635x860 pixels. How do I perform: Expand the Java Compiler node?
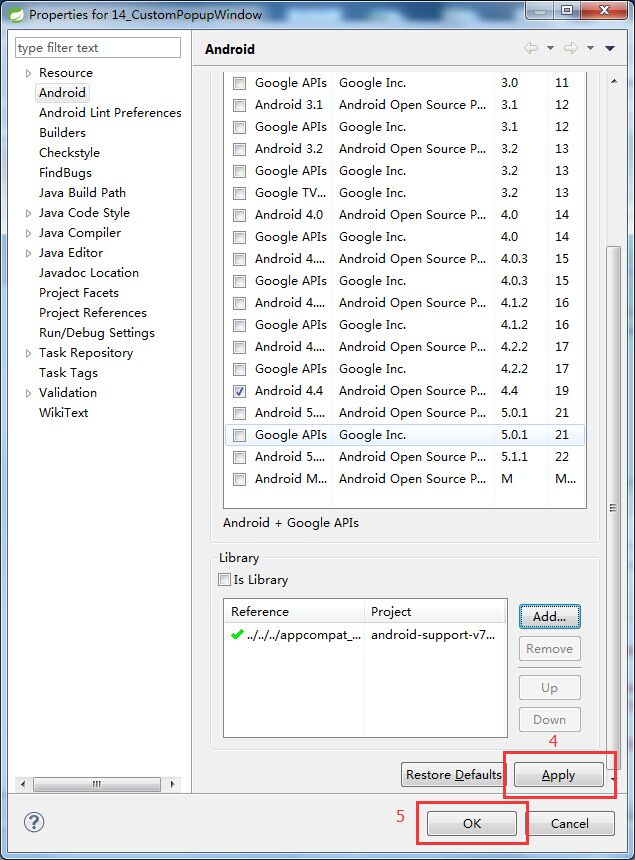(x=29, y=233)
